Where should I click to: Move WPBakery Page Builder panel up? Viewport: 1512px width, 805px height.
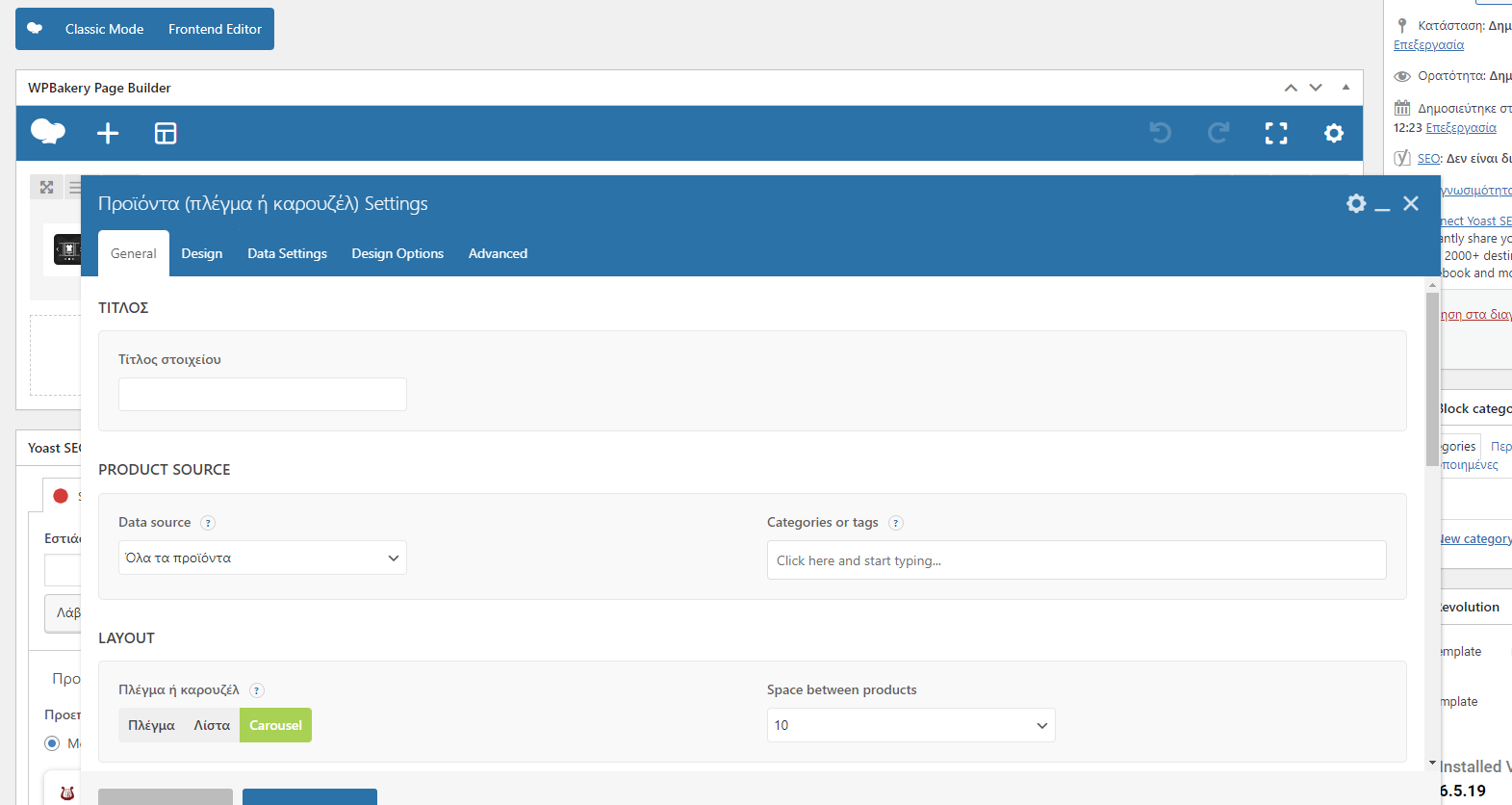coord(1291,88)
